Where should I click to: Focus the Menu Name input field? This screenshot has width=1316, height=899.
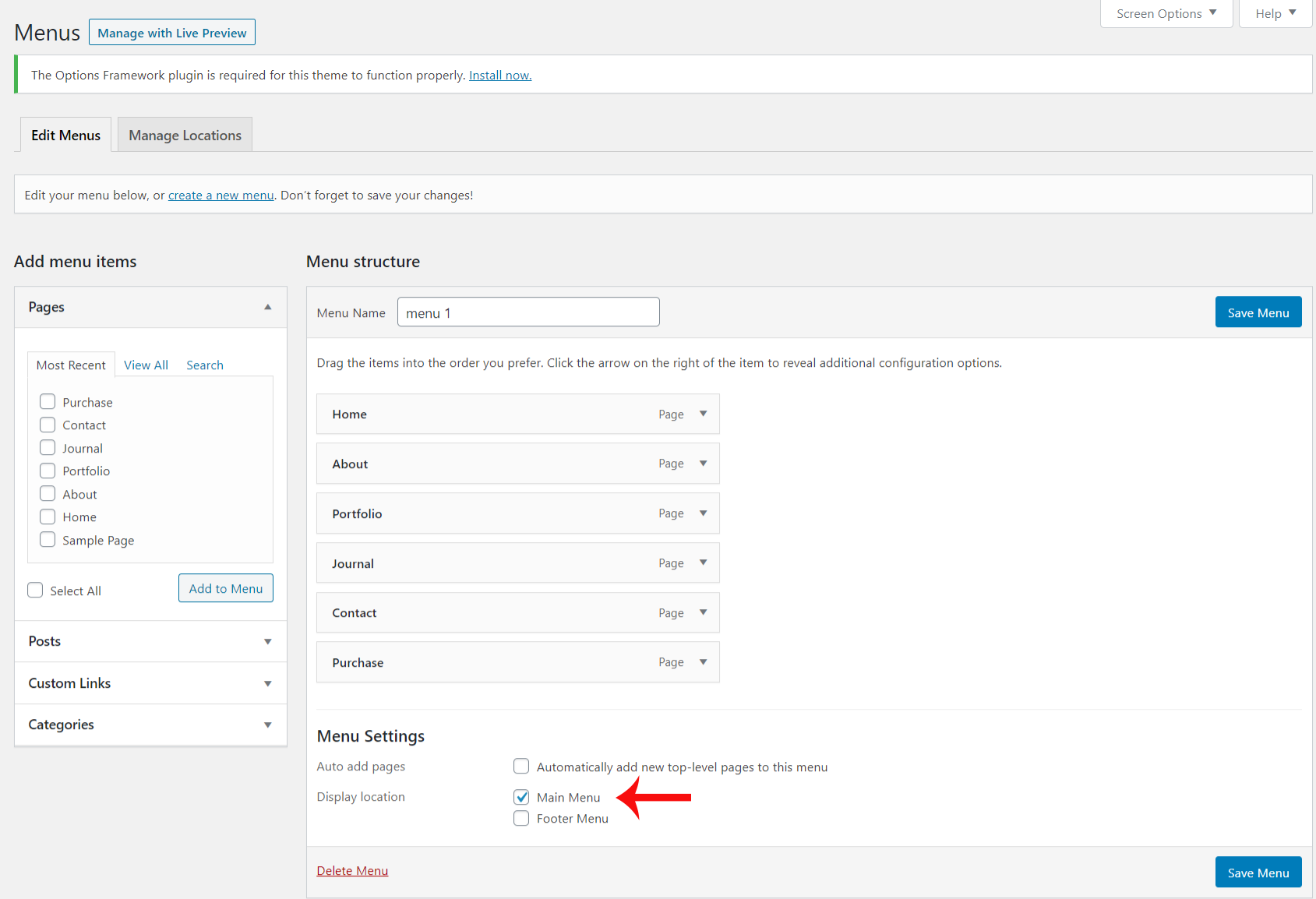(x=528, y=312)
